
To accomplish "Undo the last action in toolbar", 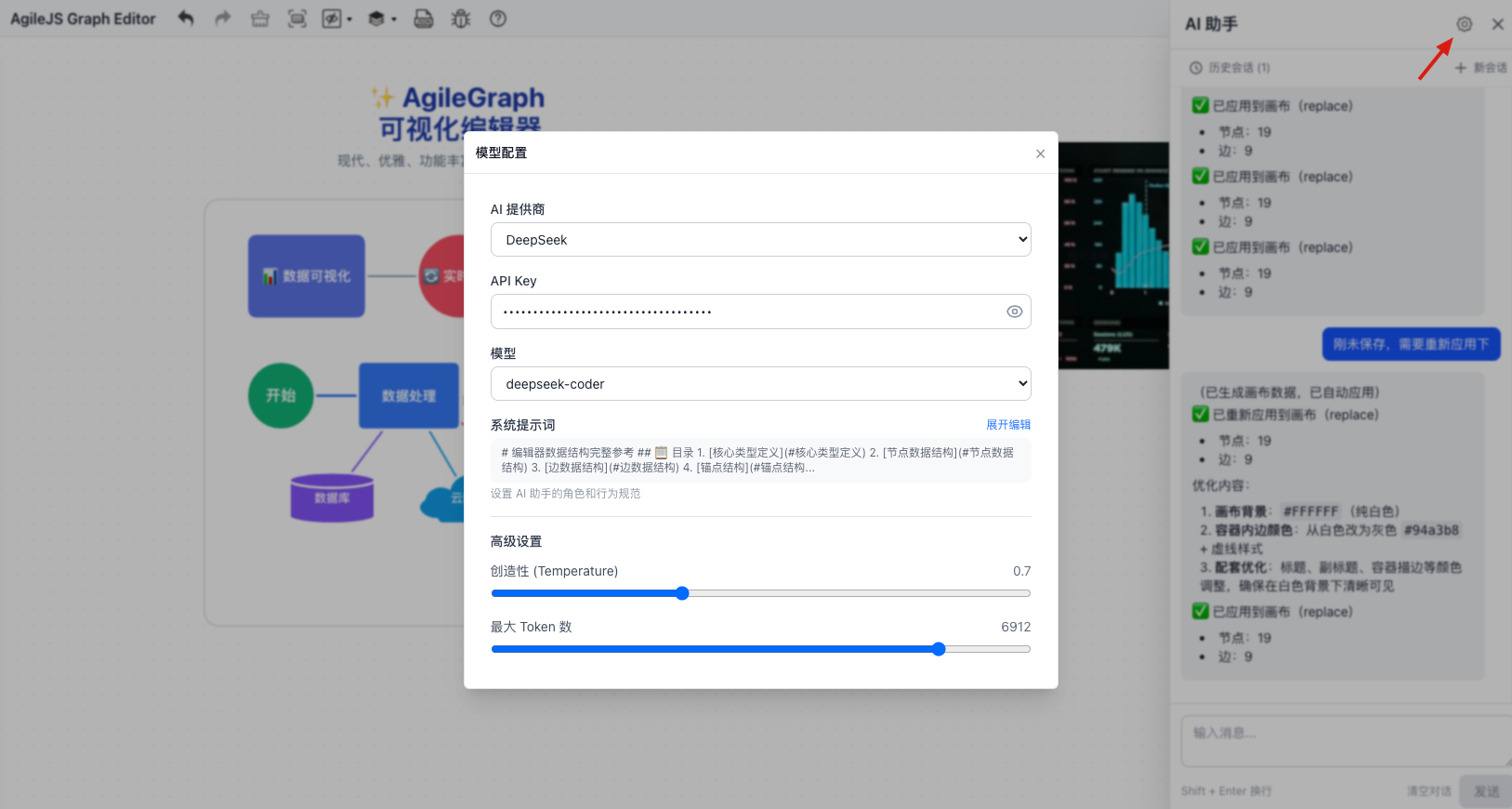I will pyautogui.click(x=186, y=19).
